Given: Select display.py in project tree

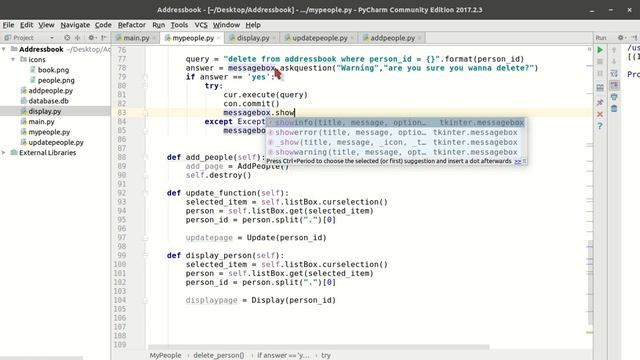Looking at the screenshot, I should (x=44, y=111).
